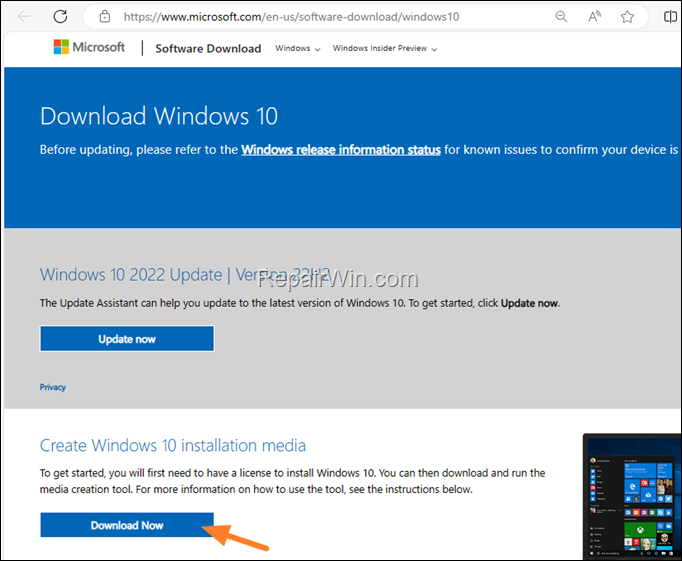
Task: Click the Windows 10 laptop image
Action: (x=632, y=497)
